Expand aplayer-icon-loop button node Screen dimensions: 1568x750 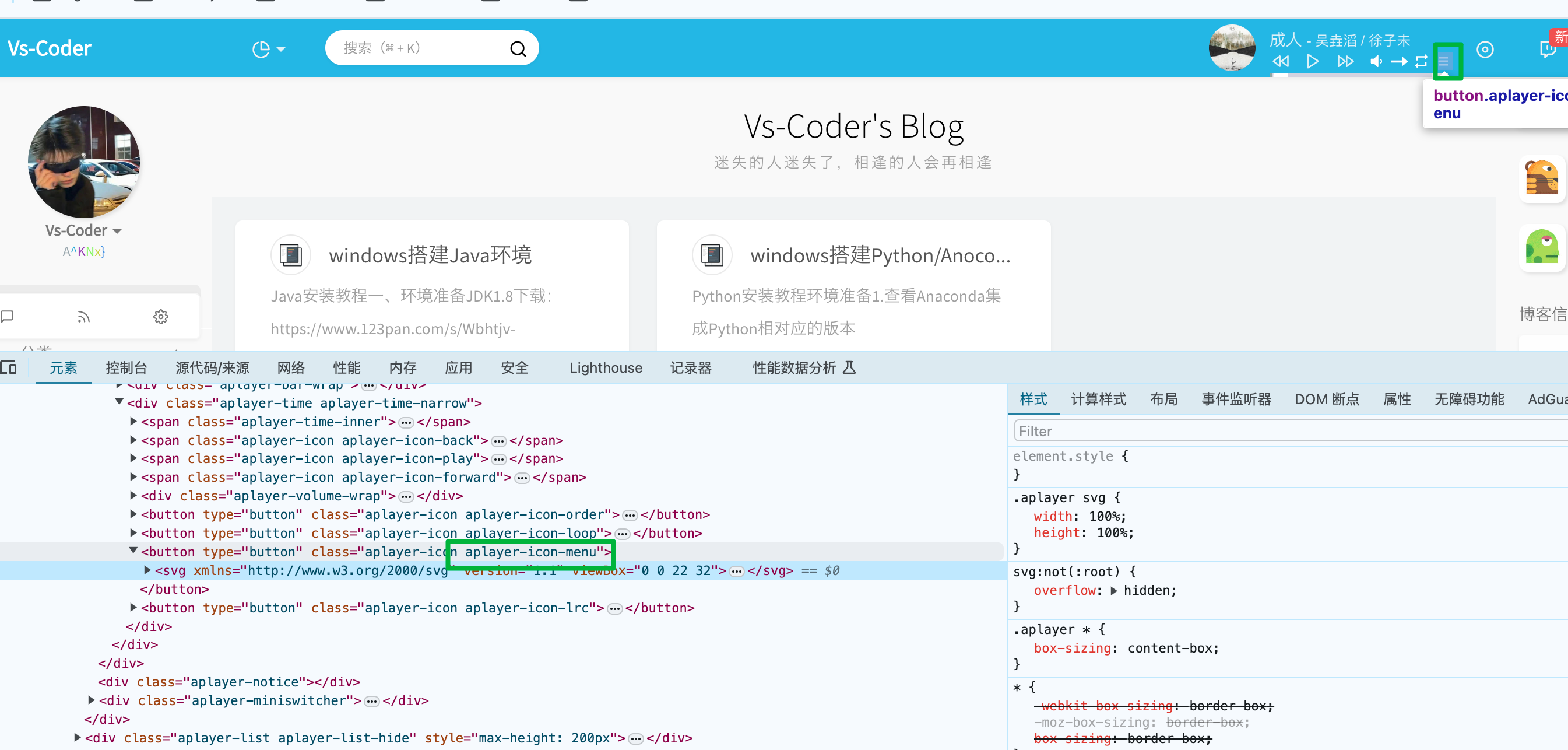click(133, 532)
